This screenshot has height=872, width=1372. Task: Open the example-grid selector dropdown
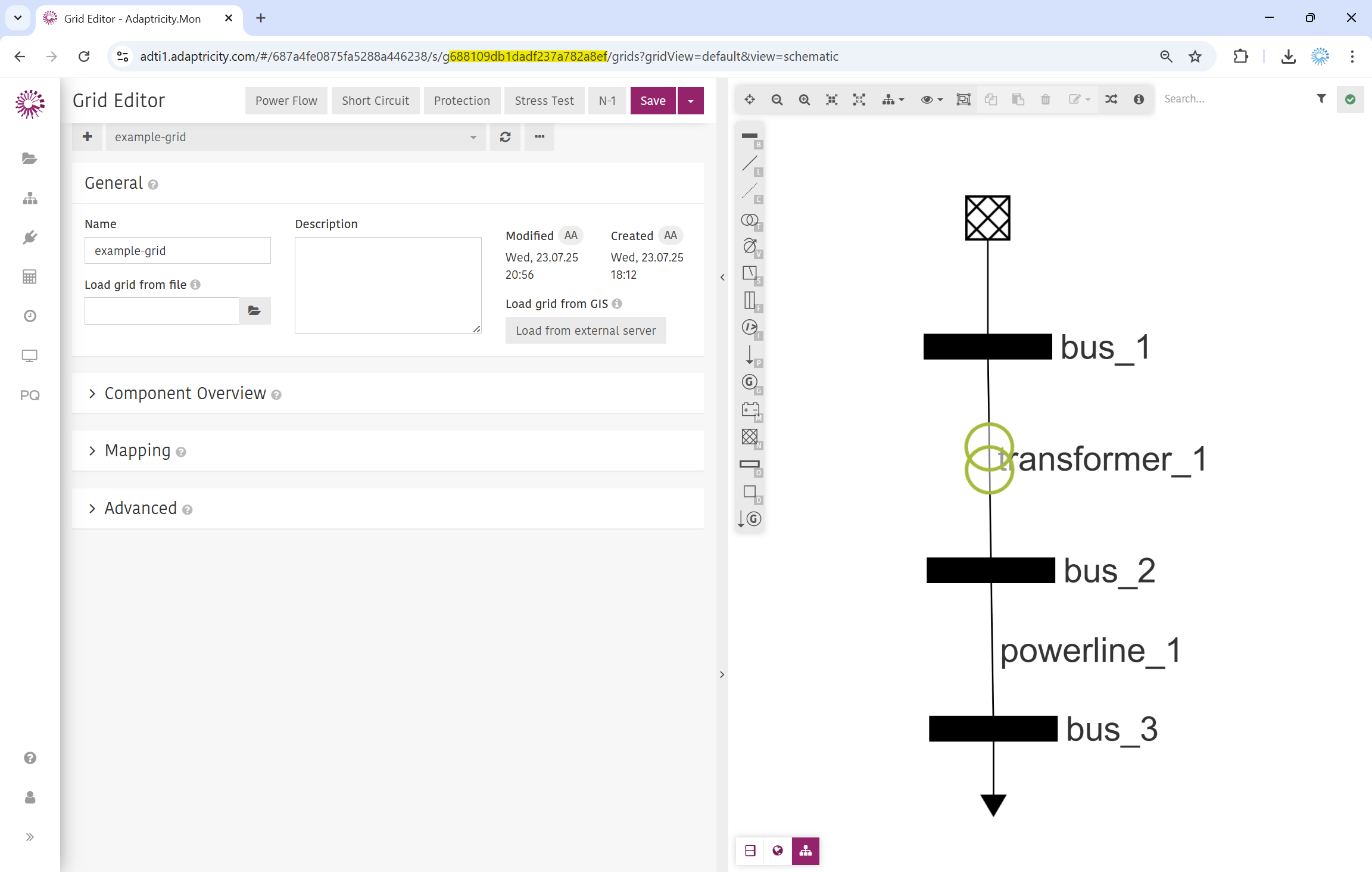pyautogui.click(x=295, y=138)
